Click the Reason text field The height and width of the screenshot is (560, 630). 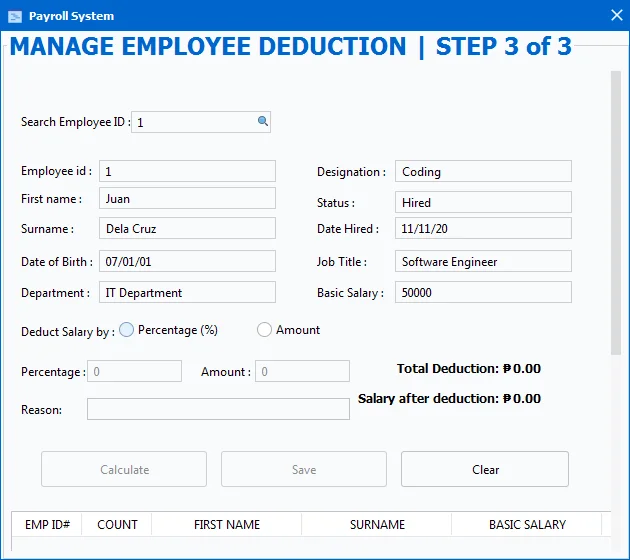(x=218, y=409)
